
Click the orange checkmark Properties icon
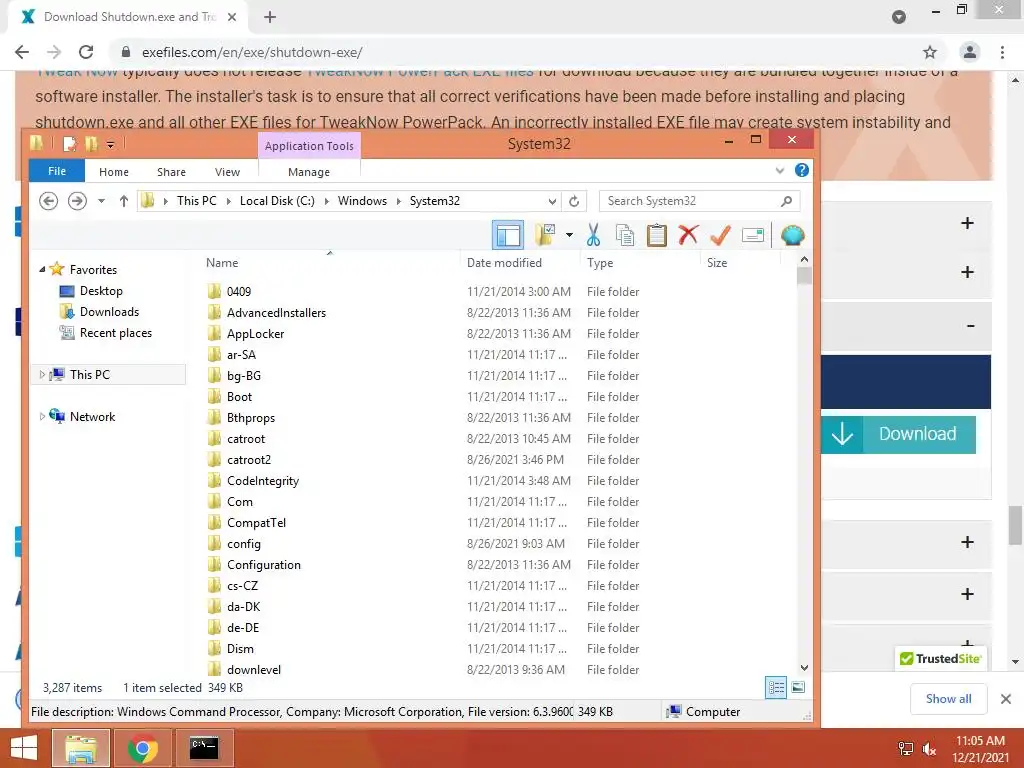pos(720,234)
